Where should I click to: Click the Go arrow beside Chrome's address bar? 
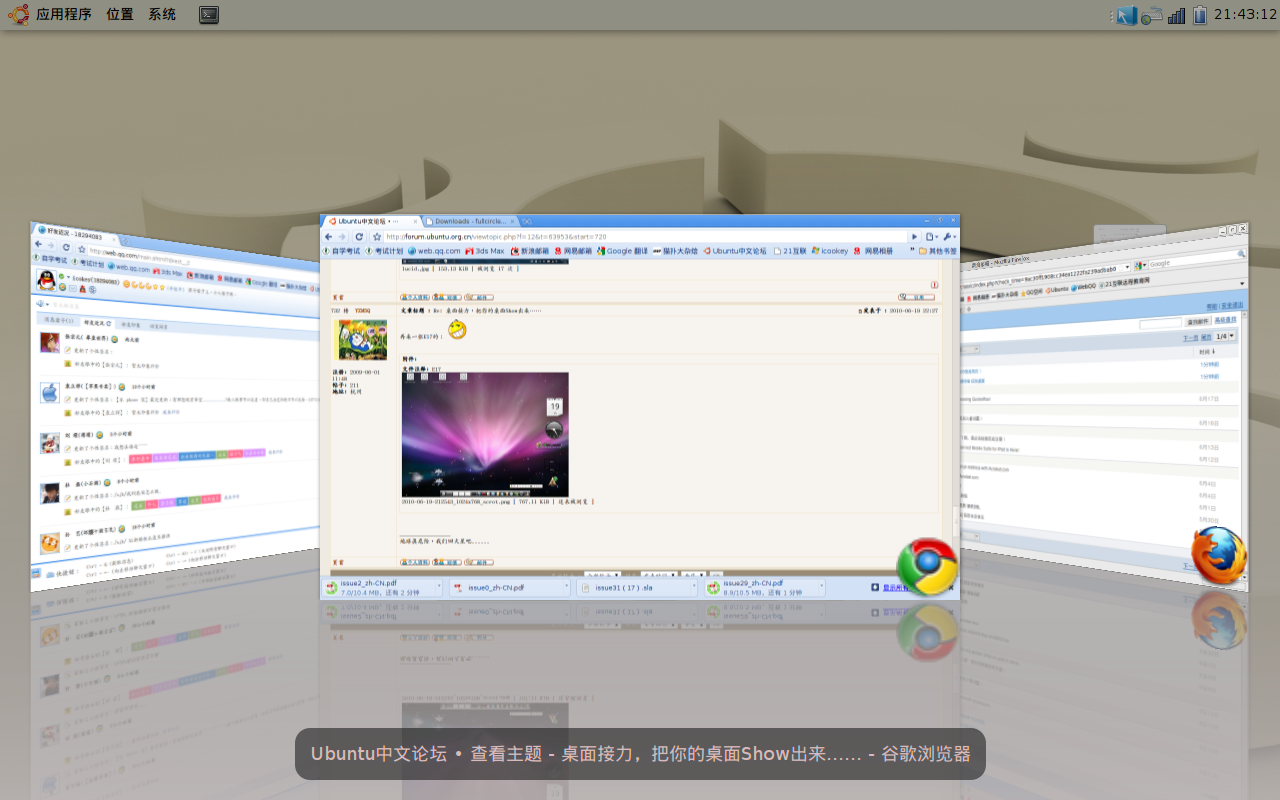913,237
